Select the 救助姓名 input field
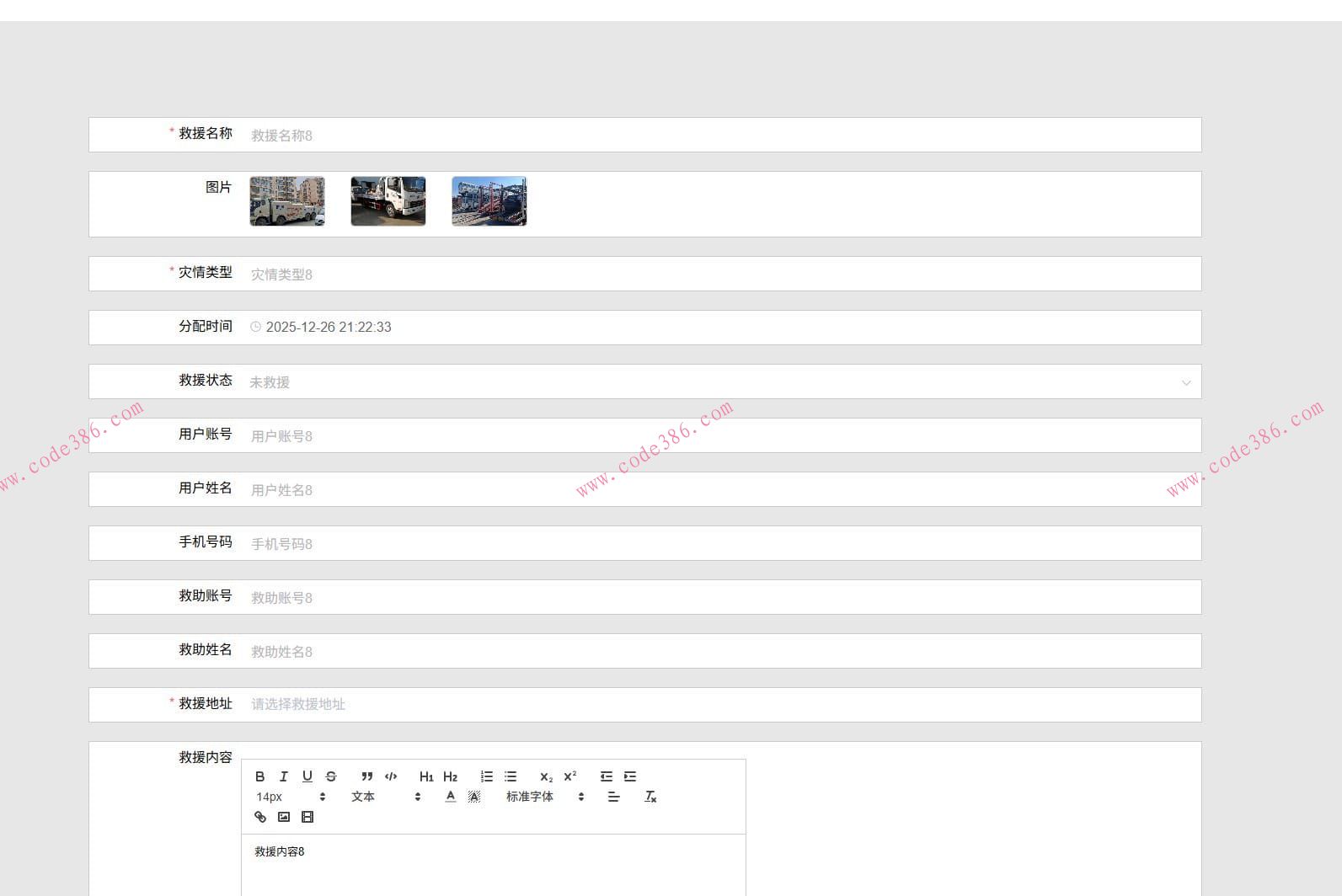Screen dimensions: 1342x896 (x=721, y=651)
